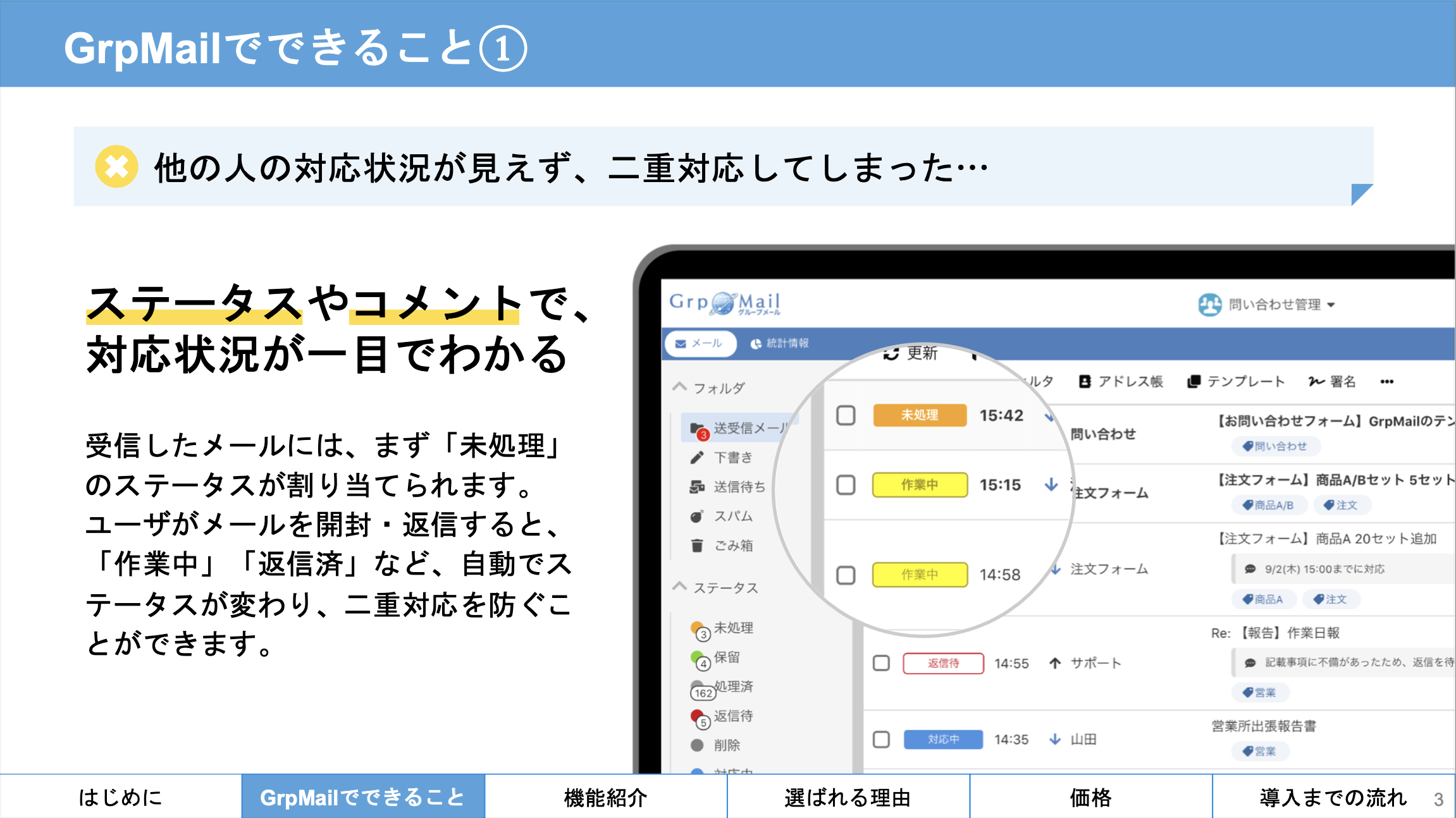Click the sender name サポート
Viewport: 1456px width, 818px height.
click(x=1096, y=663)
